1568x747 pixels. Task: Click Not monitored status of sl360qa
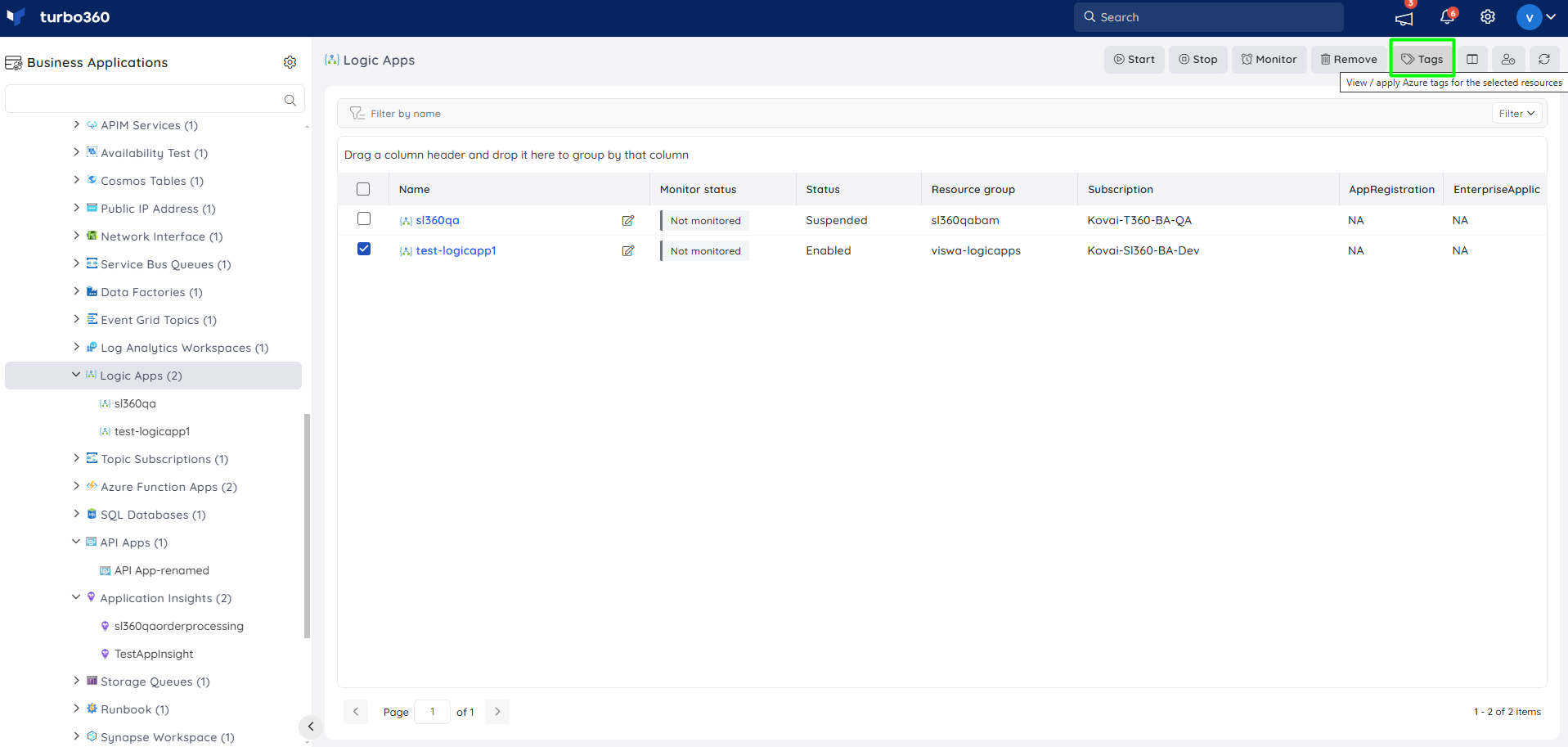(705, 221)
